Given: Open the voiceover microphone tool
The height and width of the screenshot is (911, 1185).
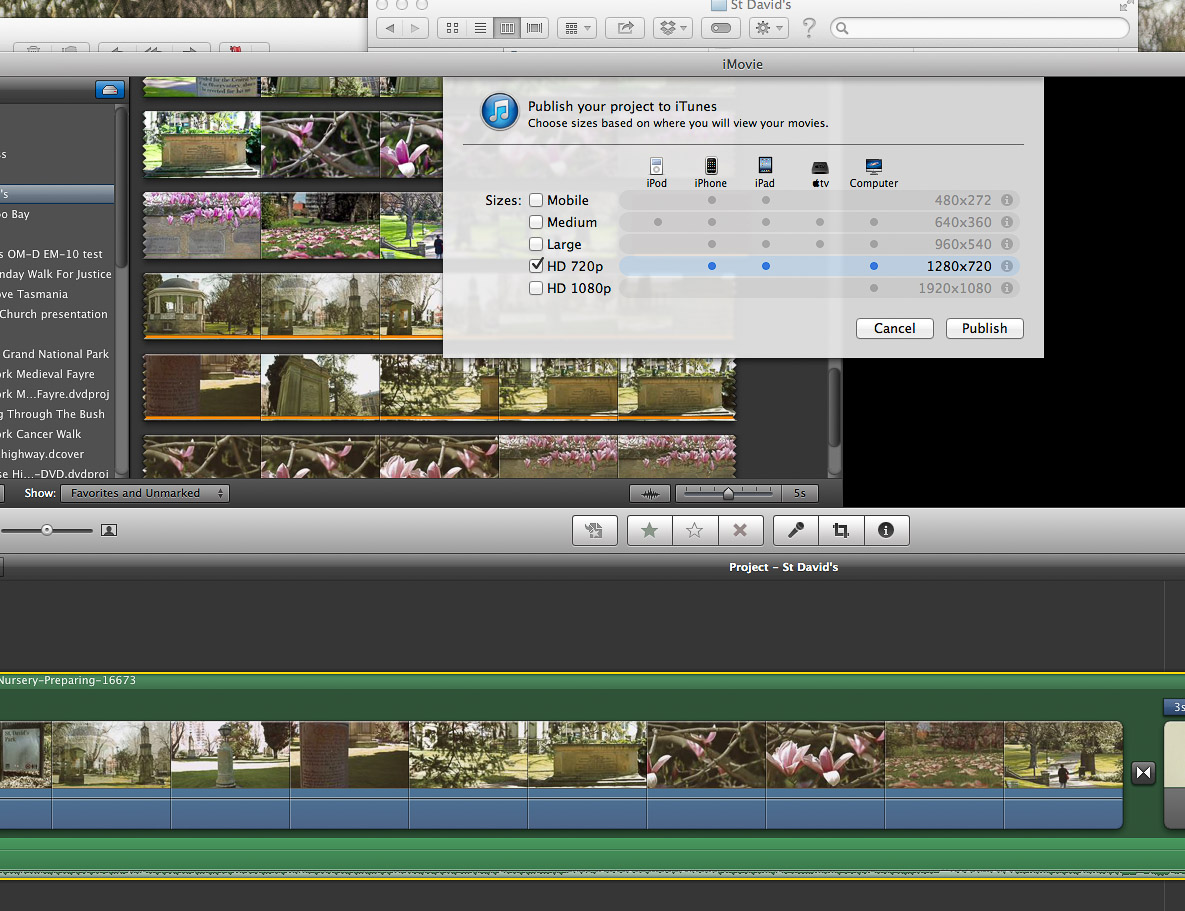Looking at the screenshot, I should click(796, 531).
